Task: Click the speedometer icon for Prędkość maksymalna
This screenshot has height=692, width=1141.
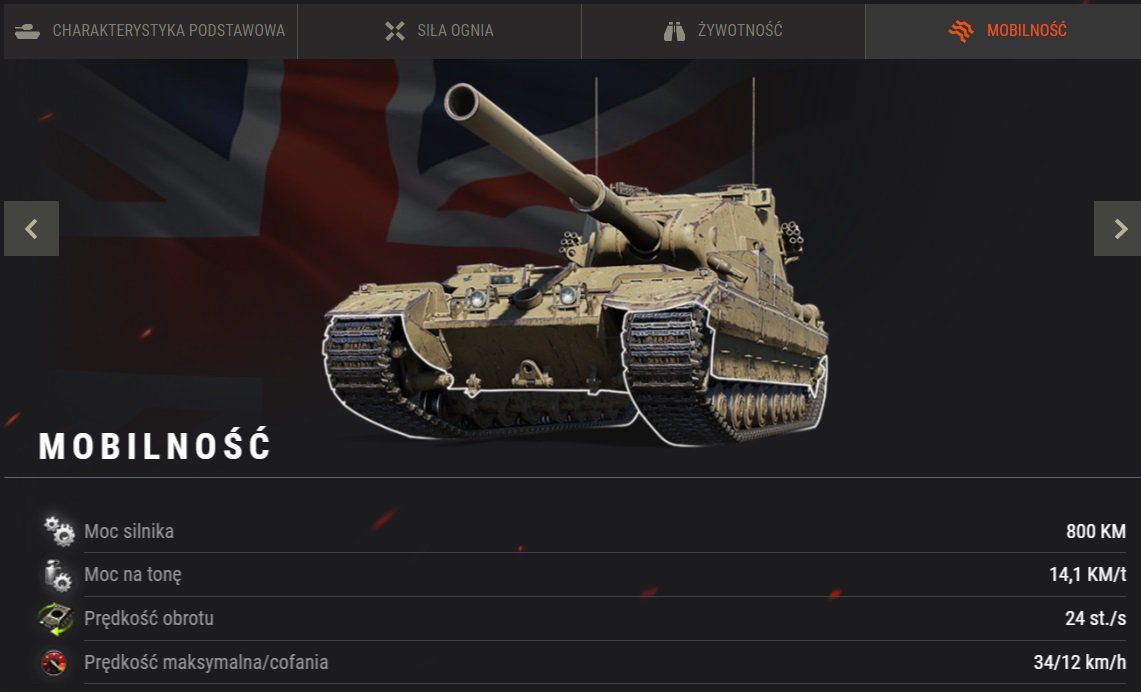Action: (x=54, y=662)
